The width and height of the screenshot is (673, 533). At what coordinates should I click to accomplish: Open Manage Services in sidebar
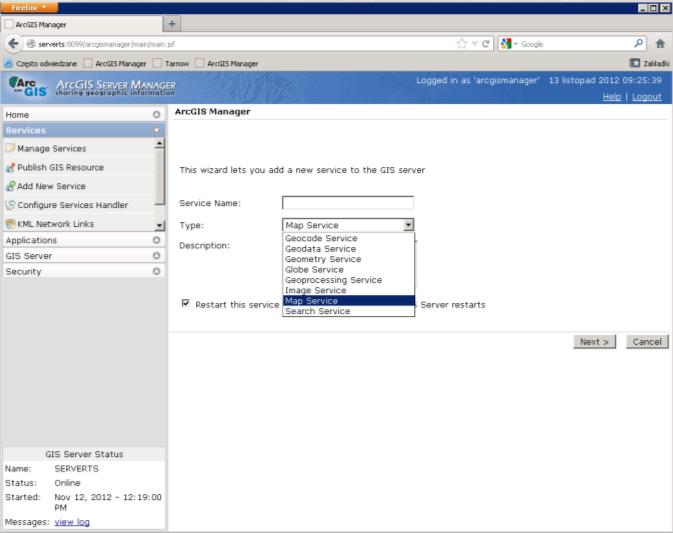(x=52, y=148)
